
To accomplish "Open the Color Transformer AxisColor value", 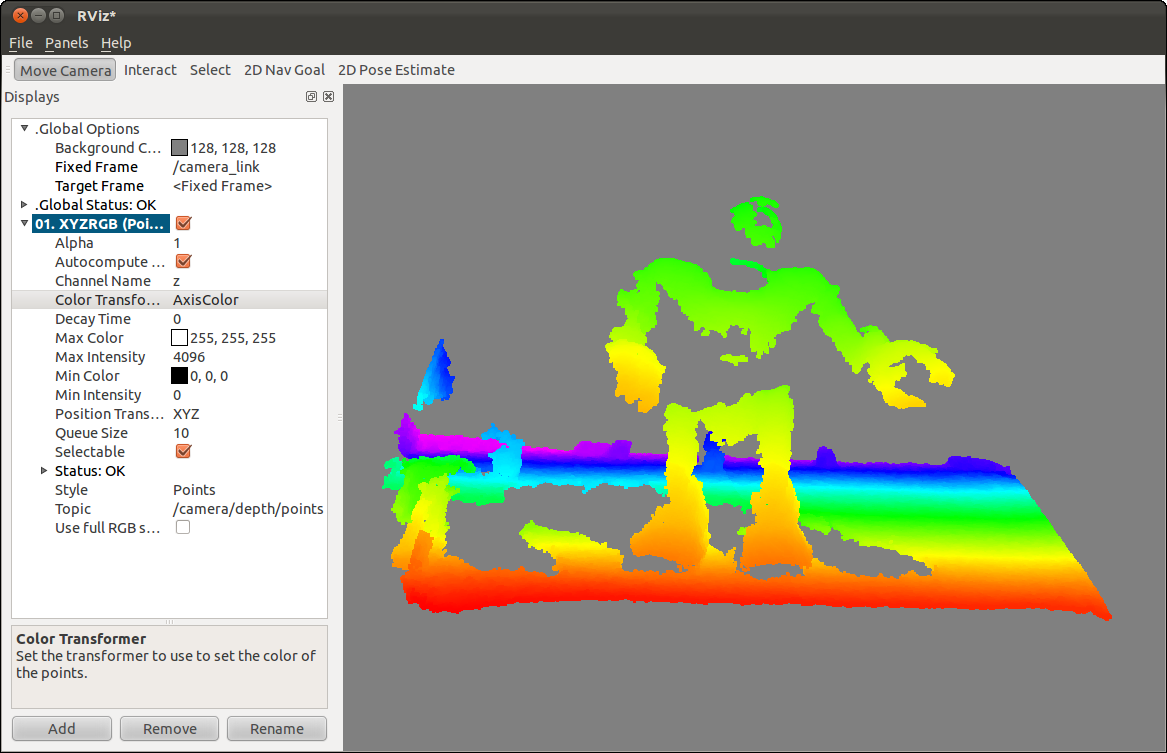I will 206,300.
